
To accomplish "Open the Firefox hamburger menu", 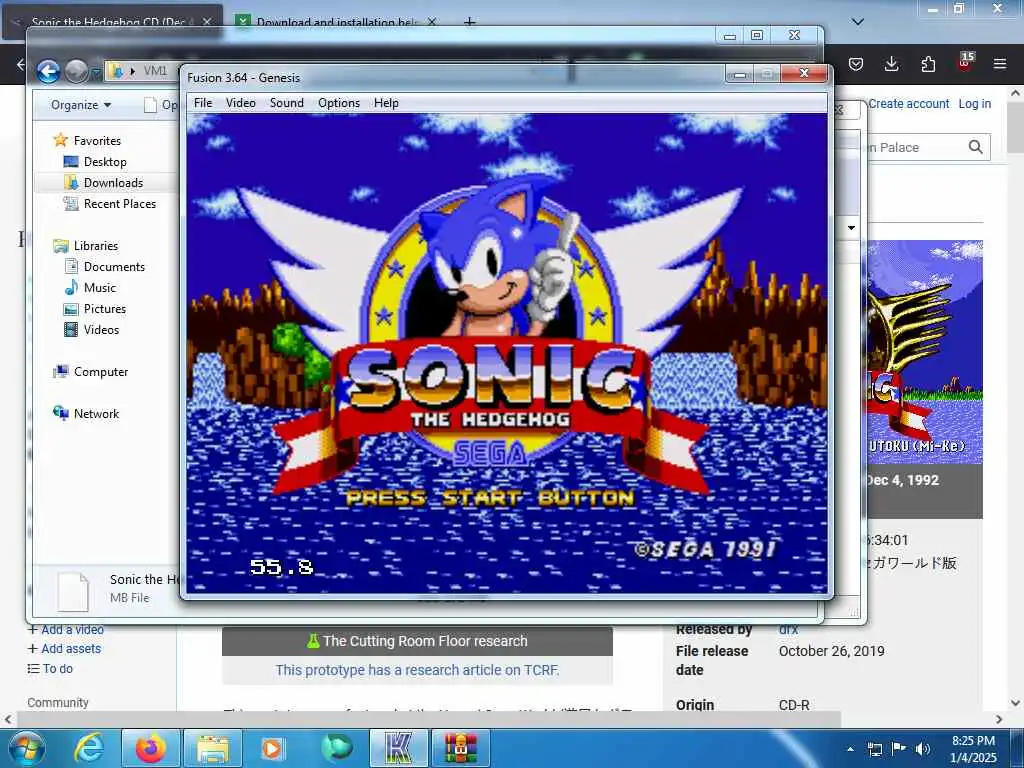I will pyautogui.click(x=1000, y=64).
